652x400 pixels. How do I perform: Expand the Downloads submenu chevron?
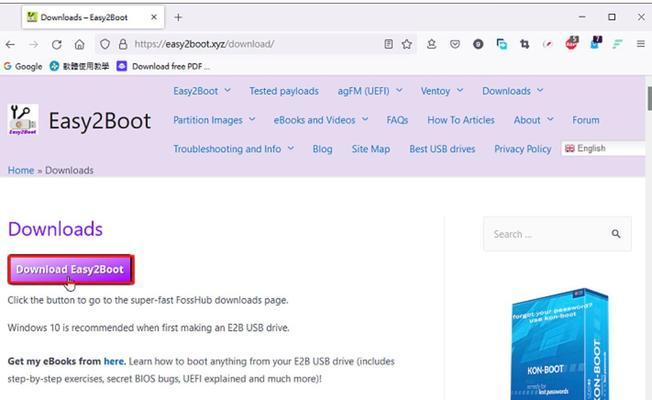point(540,91)
